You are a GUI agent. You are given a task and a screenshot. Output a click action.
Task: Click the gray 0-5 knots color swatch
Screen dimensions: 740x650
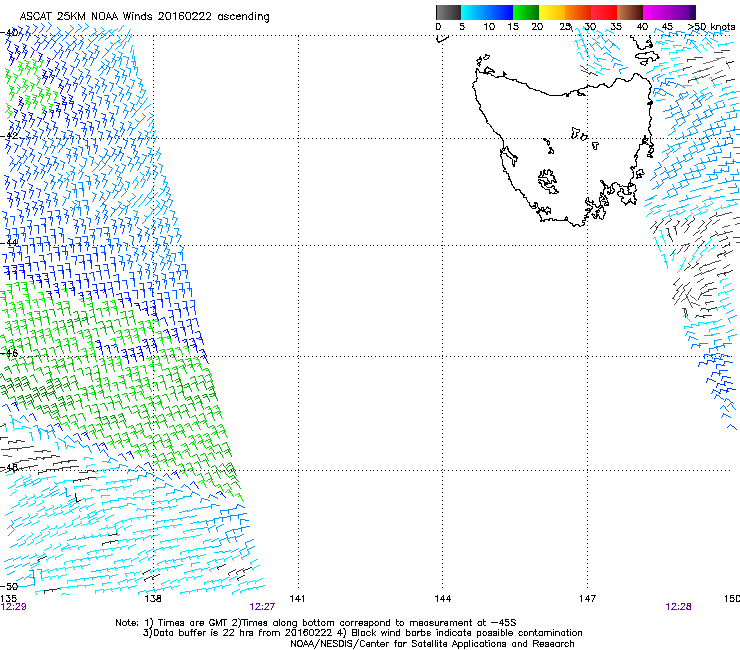pyautogui.click(x=448, y=12)
